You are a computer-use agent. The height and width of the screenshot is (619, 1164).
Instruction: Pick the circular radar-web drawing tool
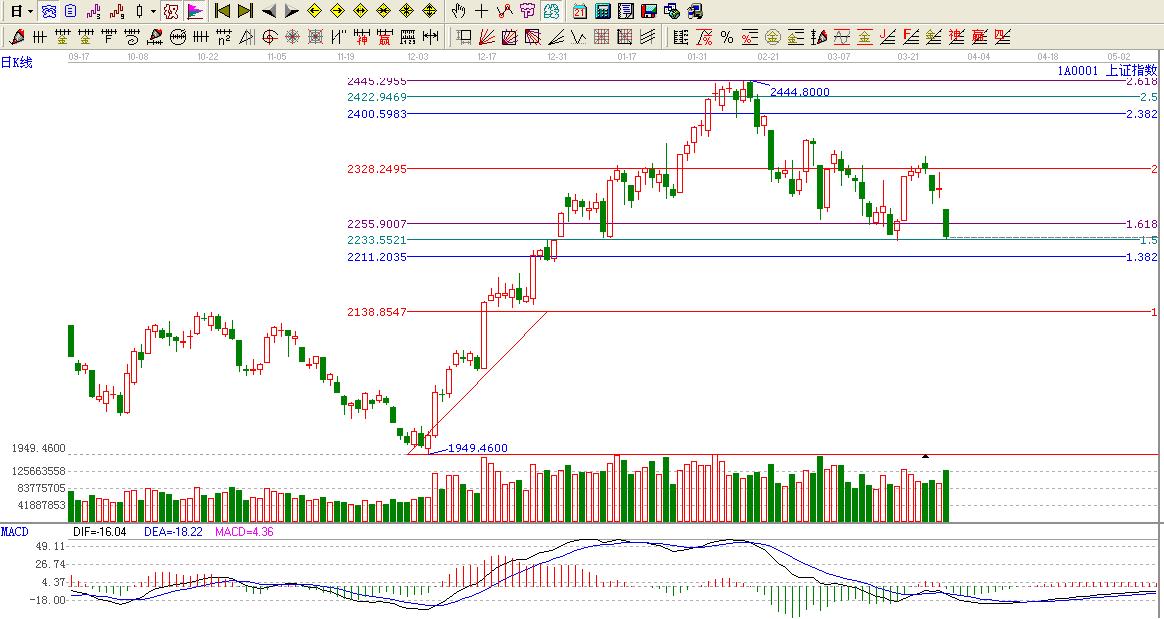tap(292, 38)
